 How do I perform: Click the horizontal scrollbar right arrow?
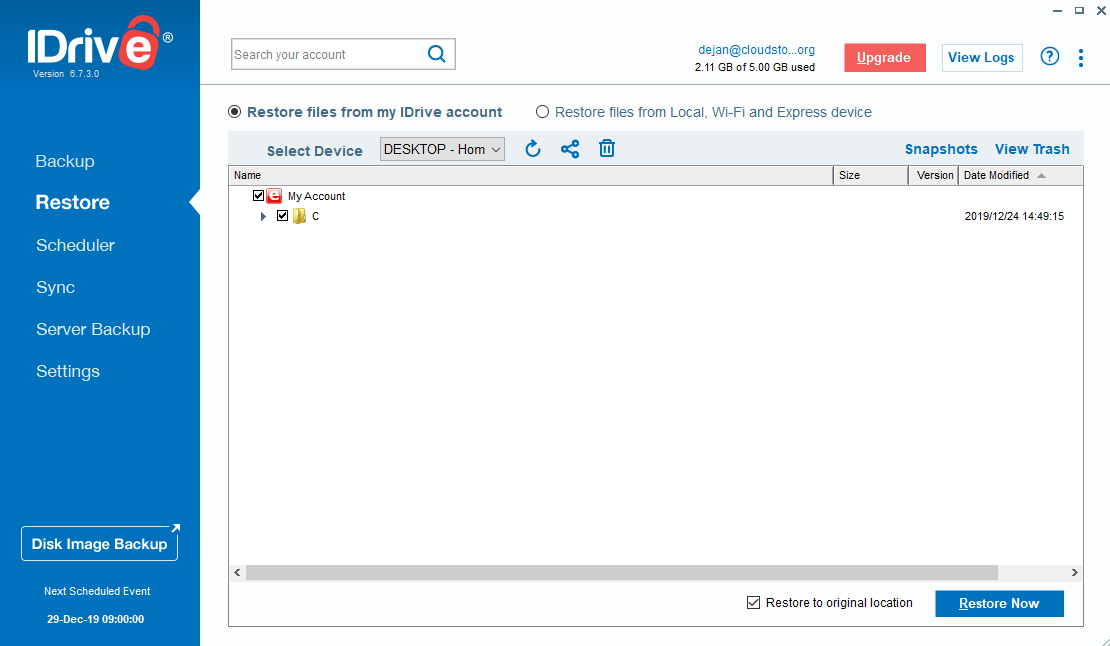[1072, 573]
